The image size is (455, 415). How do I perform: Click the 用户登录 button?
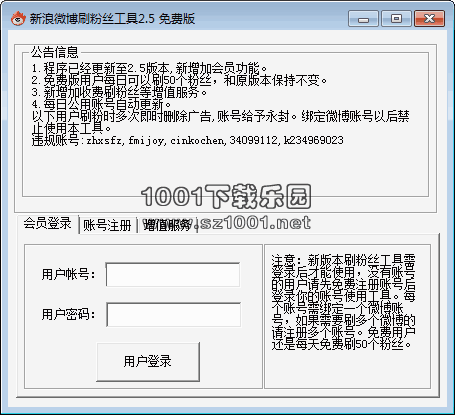tap(148, 362)
